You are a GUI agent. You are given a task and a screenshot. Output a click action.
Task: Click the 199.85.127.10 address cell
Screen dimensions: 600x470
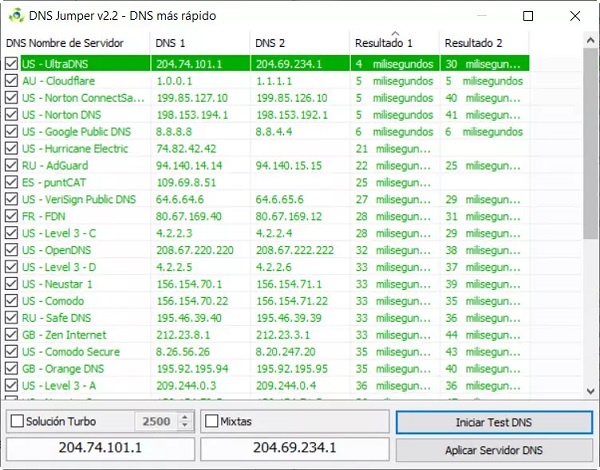[192, 98]
